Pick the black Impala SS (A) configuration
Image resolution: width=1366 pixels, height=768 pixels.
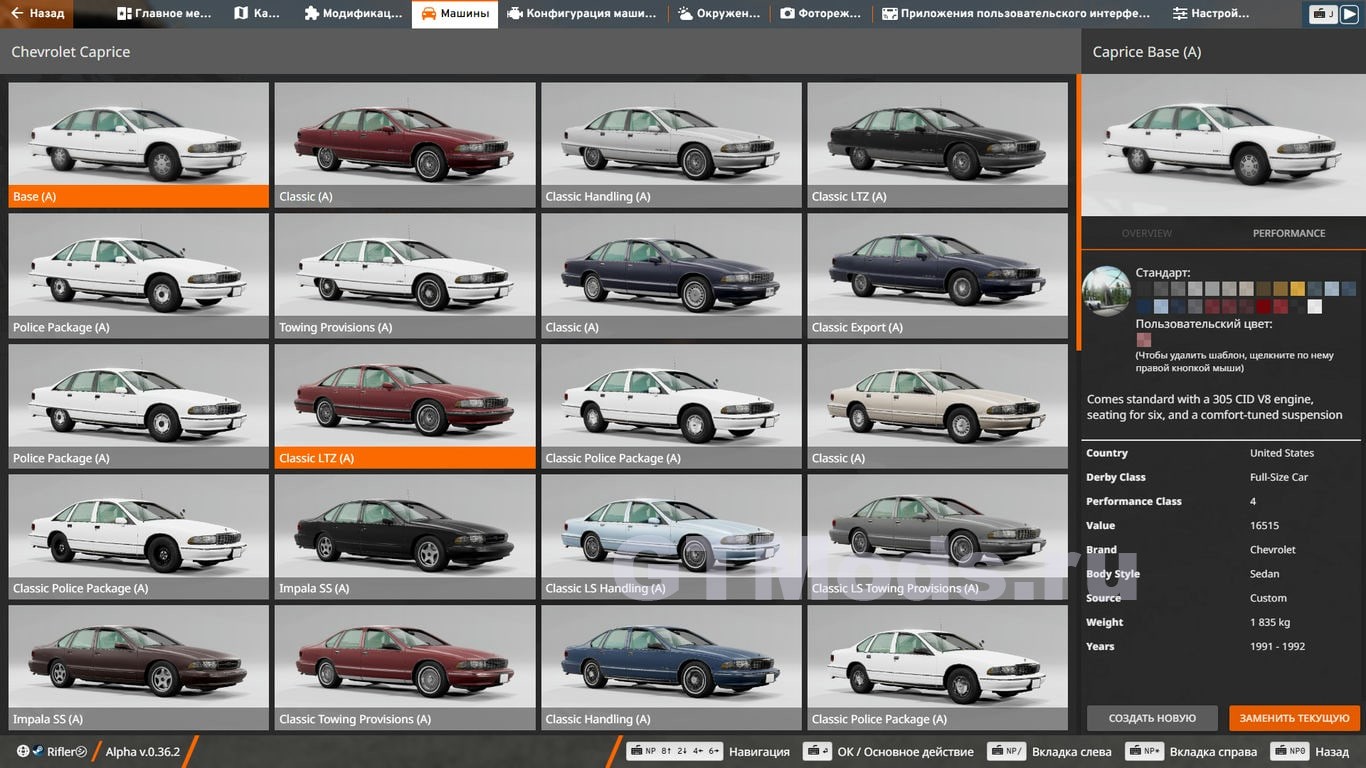(x=405, y=536)
